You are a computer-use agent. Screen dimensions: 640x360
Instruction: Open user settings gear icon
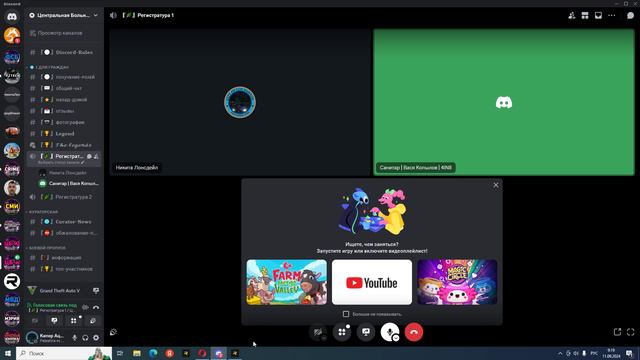(x=96, y=338)
